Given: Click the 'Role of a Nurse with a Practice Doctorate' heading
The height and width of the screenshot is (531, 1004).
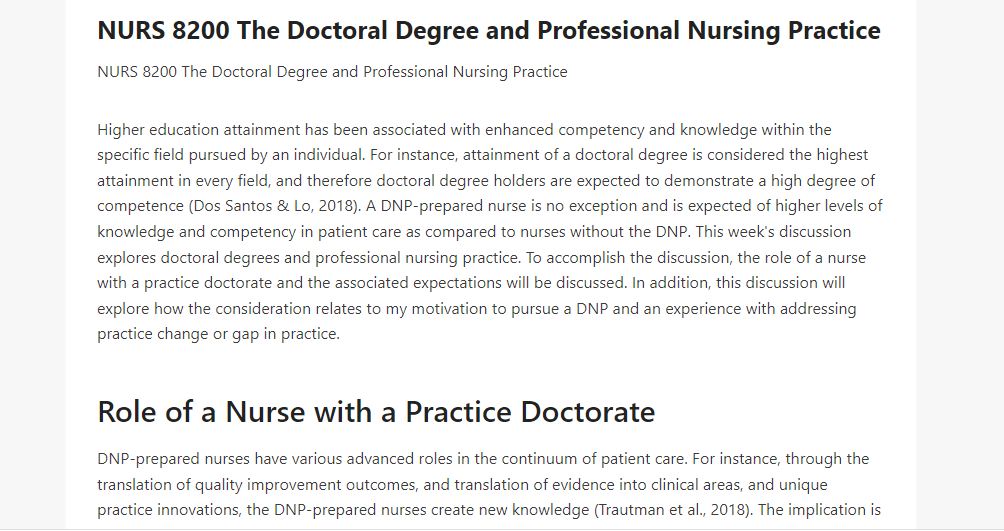Looking at the screenshot, I should [376, 411].
